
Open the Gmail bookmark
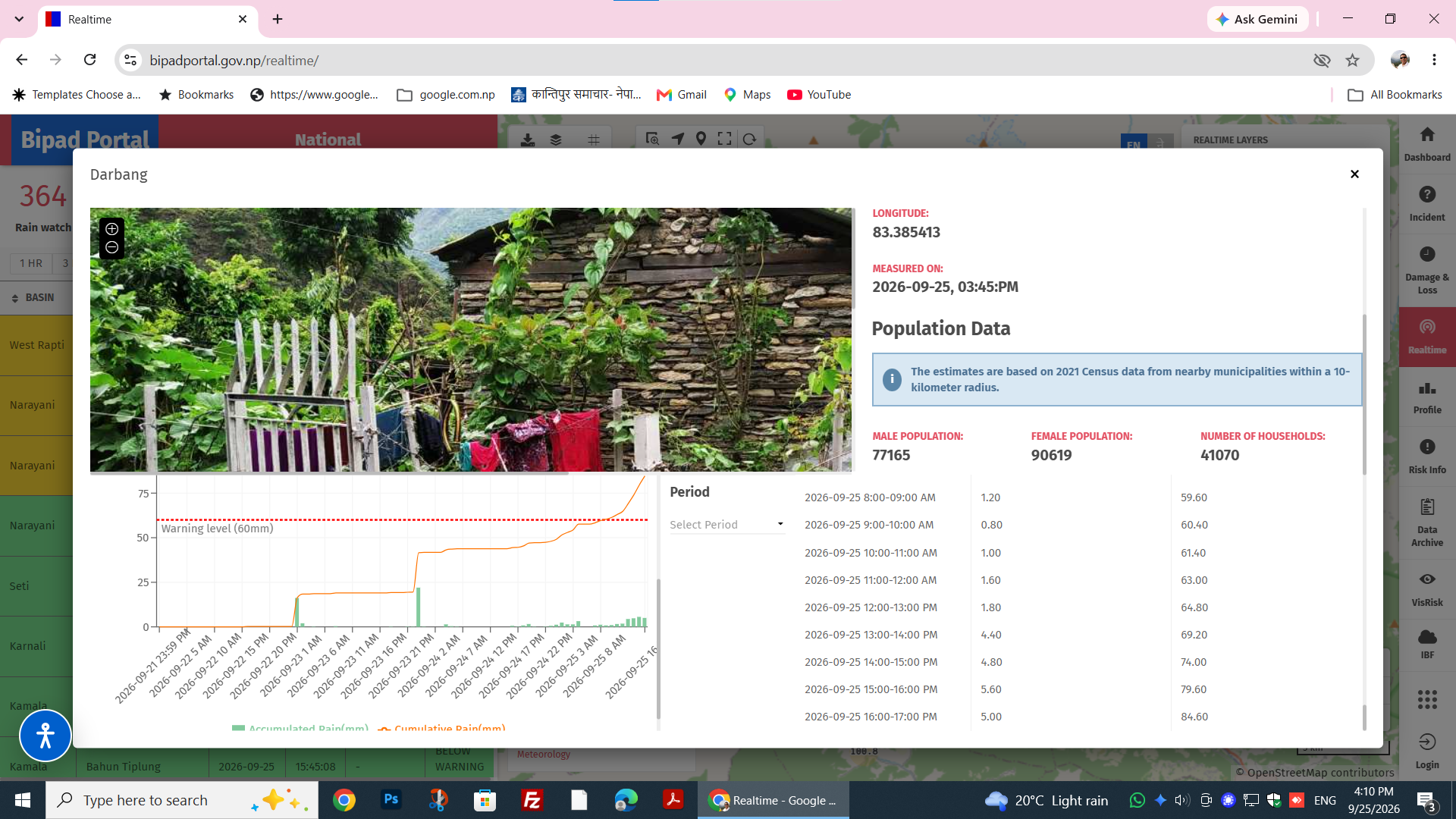click(681, 95)
